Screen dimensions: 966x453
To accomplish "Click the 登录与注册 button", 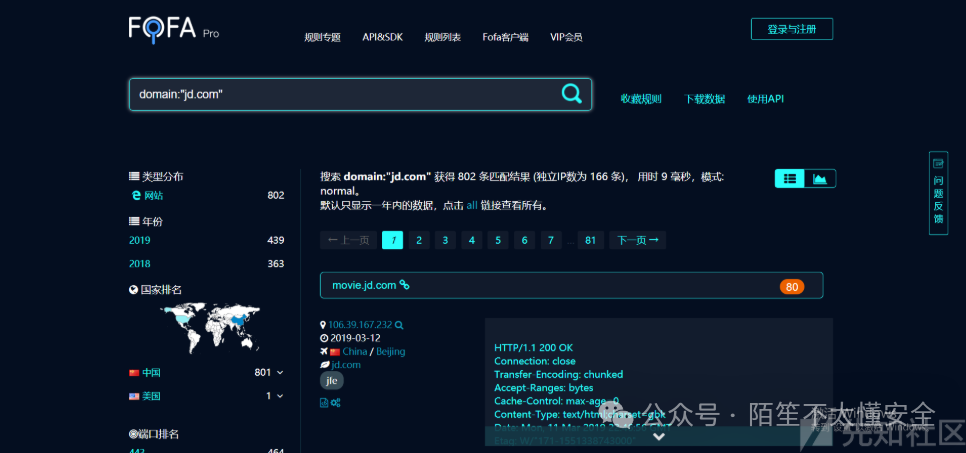I will (792, 29).
